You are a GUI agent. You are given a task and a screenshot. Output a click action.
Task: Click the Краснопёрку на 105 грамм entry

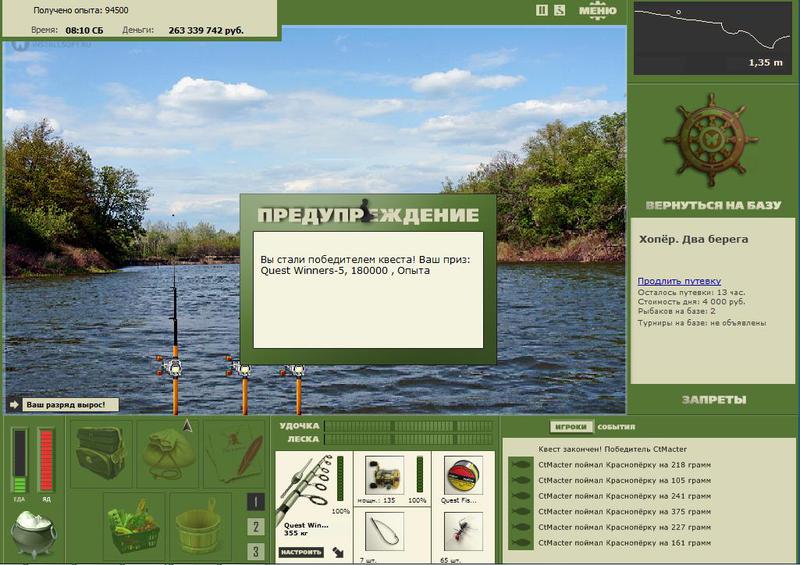[624, 480]
